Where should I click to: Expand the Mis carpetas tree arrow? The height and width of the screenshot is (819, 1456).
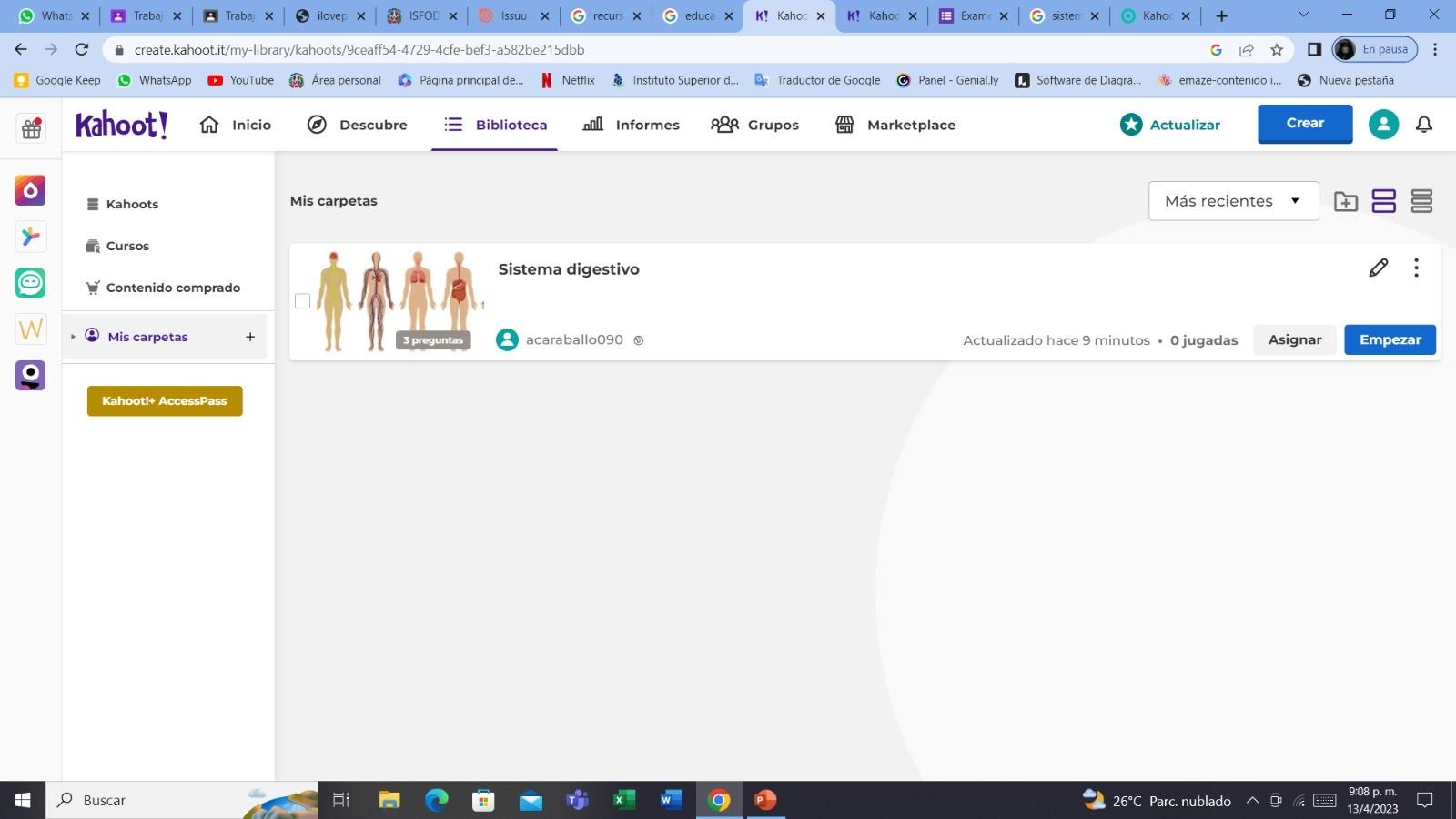(x=74, y=337)
